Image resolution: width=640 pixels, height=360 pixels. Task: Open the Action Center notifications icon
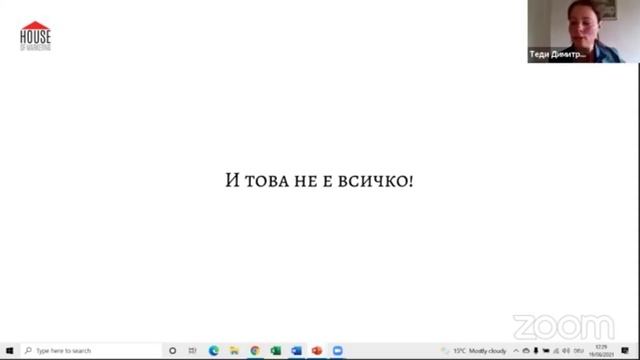tap(625, 351)
